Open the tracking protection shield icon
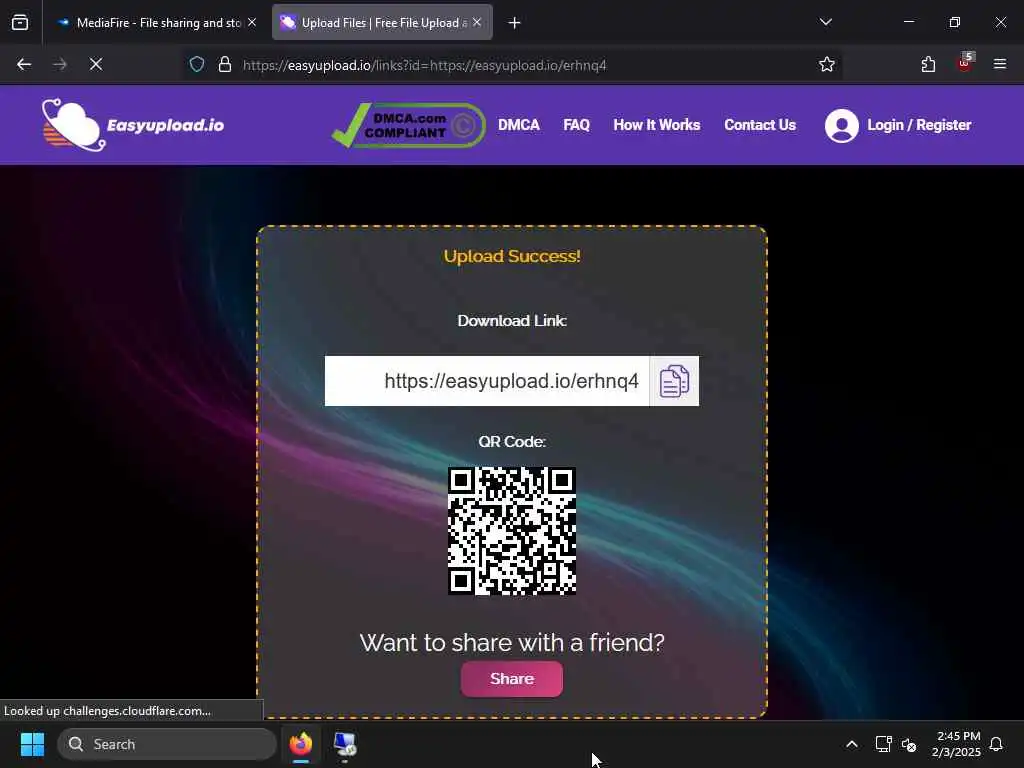 tap(197, 64)
